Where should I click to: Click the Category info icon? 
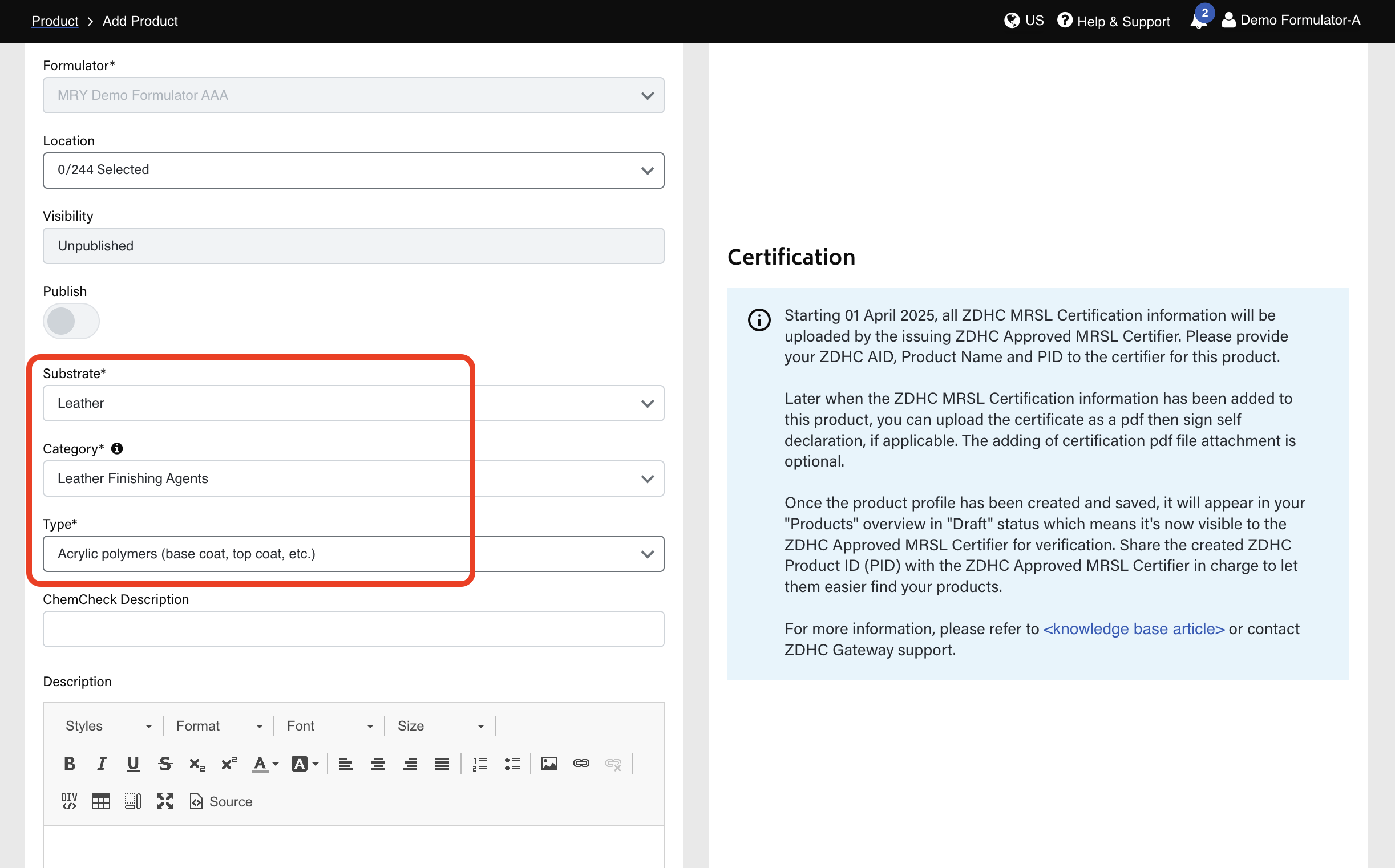116,448
